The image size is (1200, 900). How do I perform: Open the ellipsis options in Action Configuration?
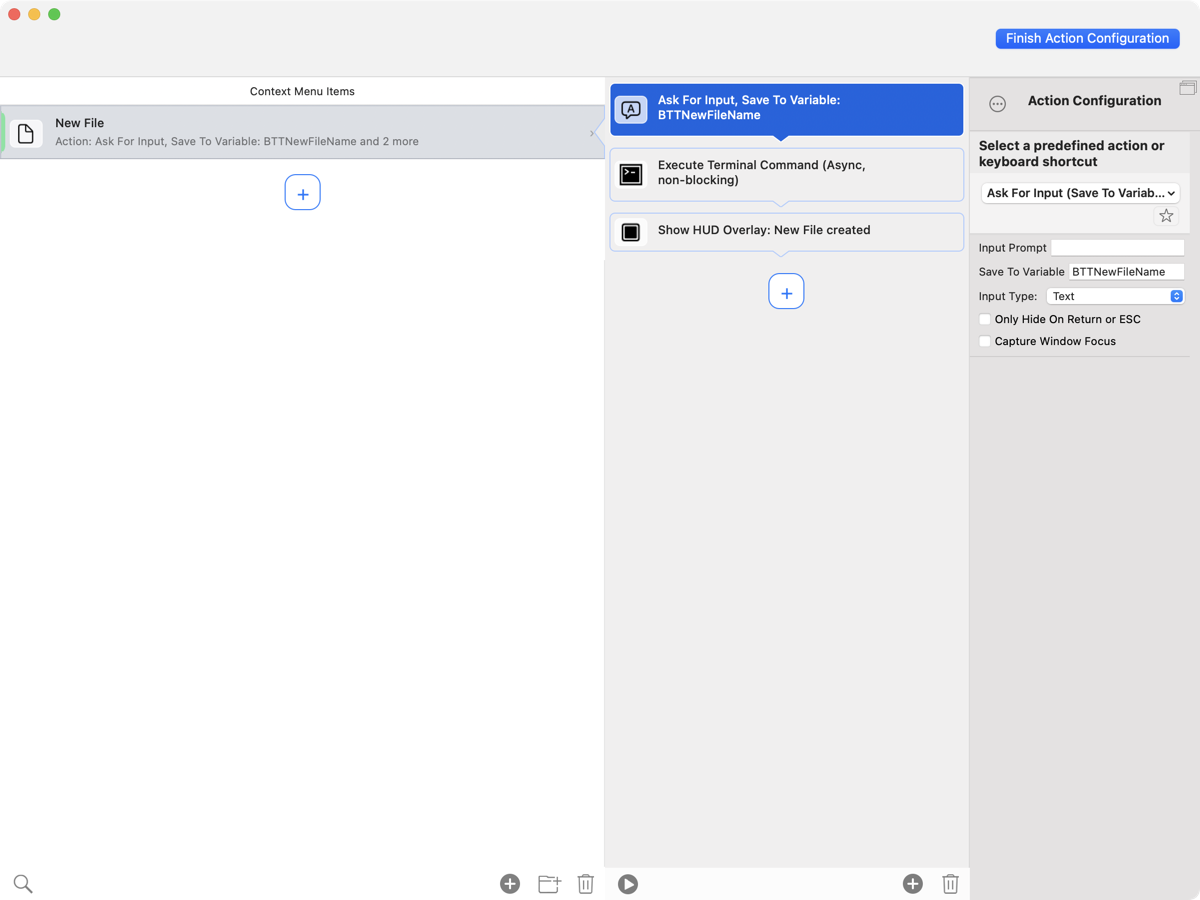coord(997,103)
